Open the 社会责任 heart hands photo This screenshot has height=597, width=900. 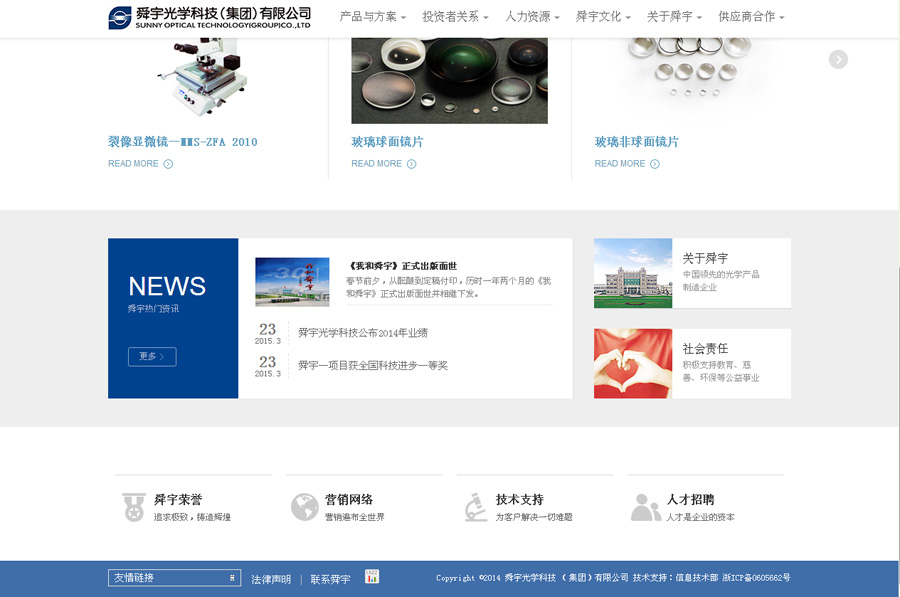click(x=633, y=363)
